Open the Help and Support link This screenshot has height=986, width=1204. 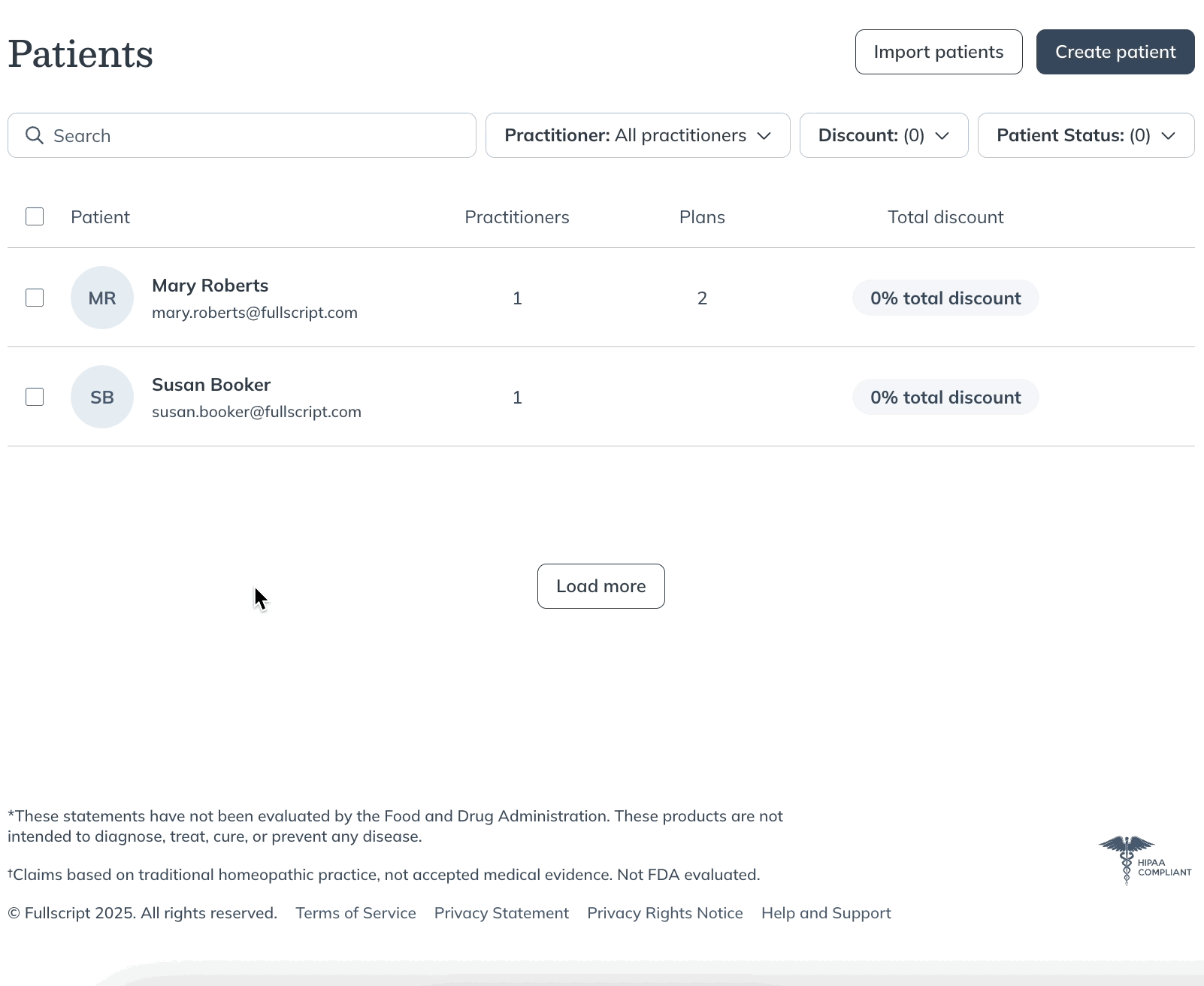tap(826, 913)
